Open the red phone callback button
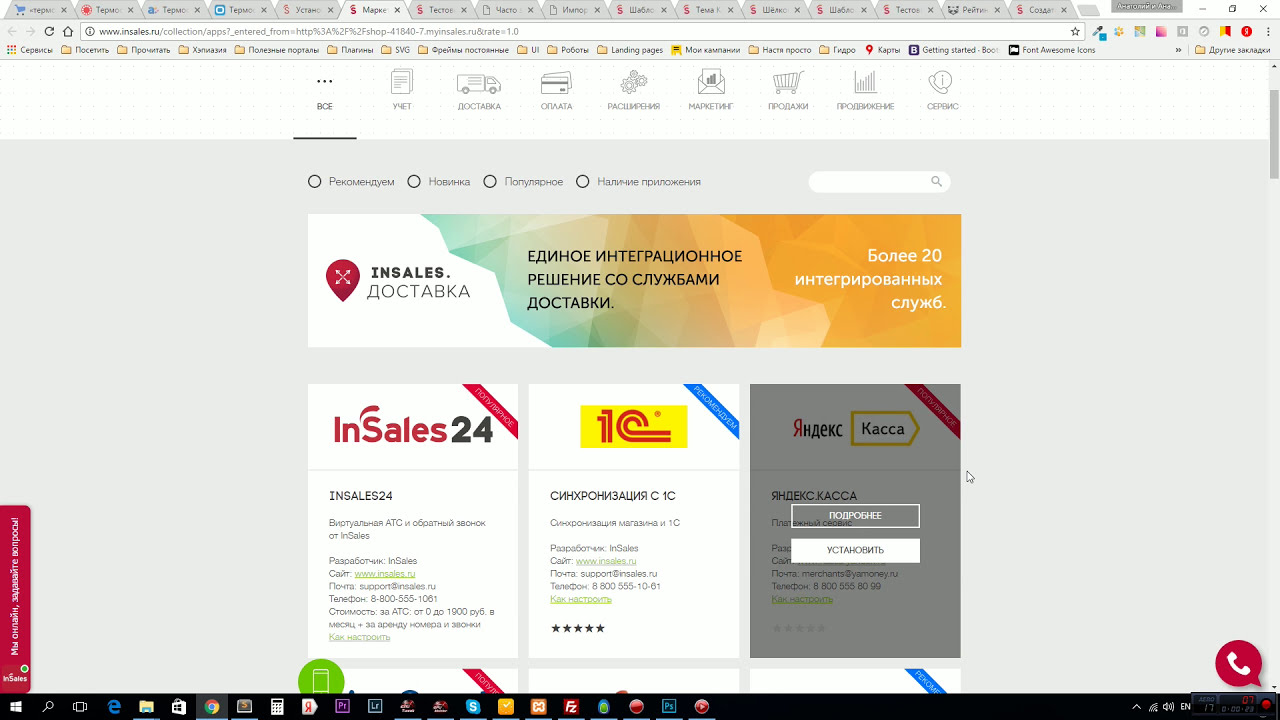This screenshot has width=1280, height=720. pos(1238,663)
